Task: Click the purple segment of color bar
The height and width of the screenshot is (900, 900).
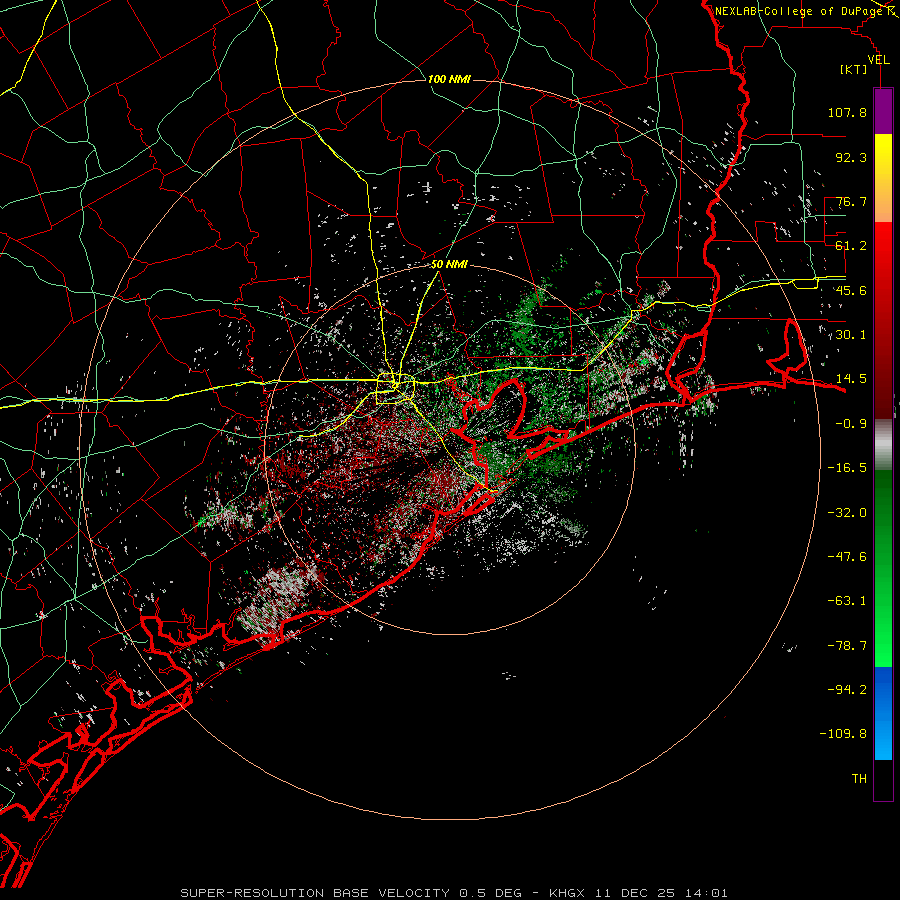Action: (x=883, y=111)
